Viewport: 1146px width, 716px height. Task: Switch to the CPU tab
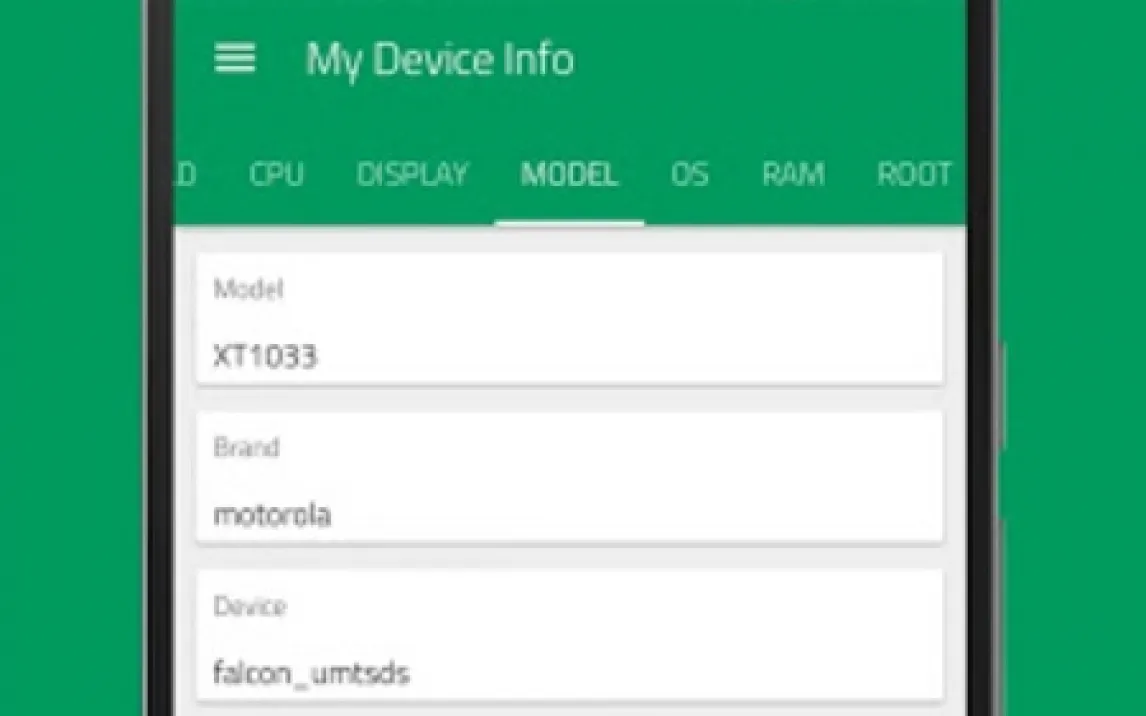click(276, 174)
